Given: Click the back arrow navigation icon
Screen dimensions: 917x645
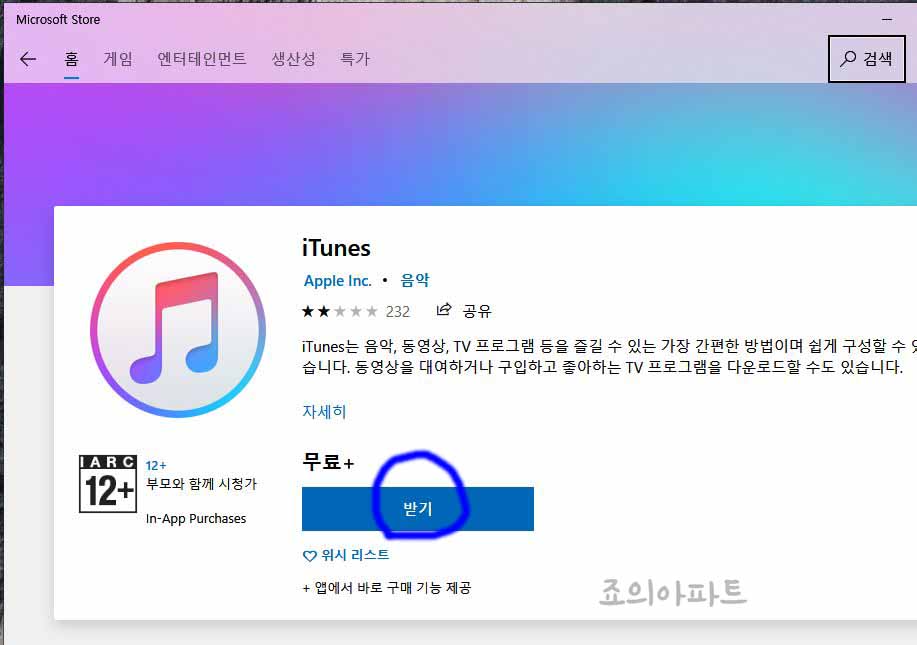Looking at the screenshot, I should point(28,58).
